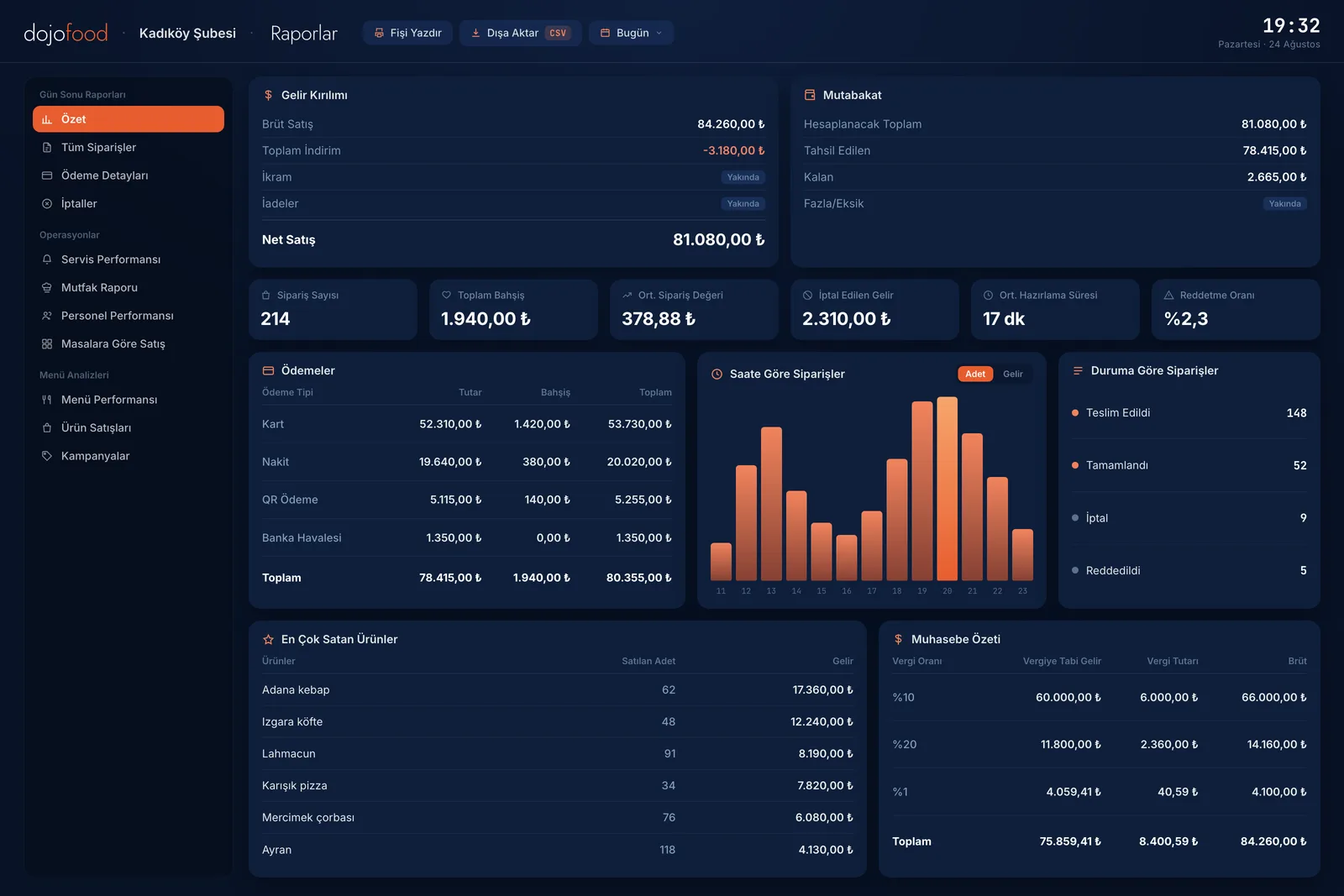Viewport: 1344px width, 896px height.
Task: Click the calendar icon in Bugün
Action: [605, 33]
